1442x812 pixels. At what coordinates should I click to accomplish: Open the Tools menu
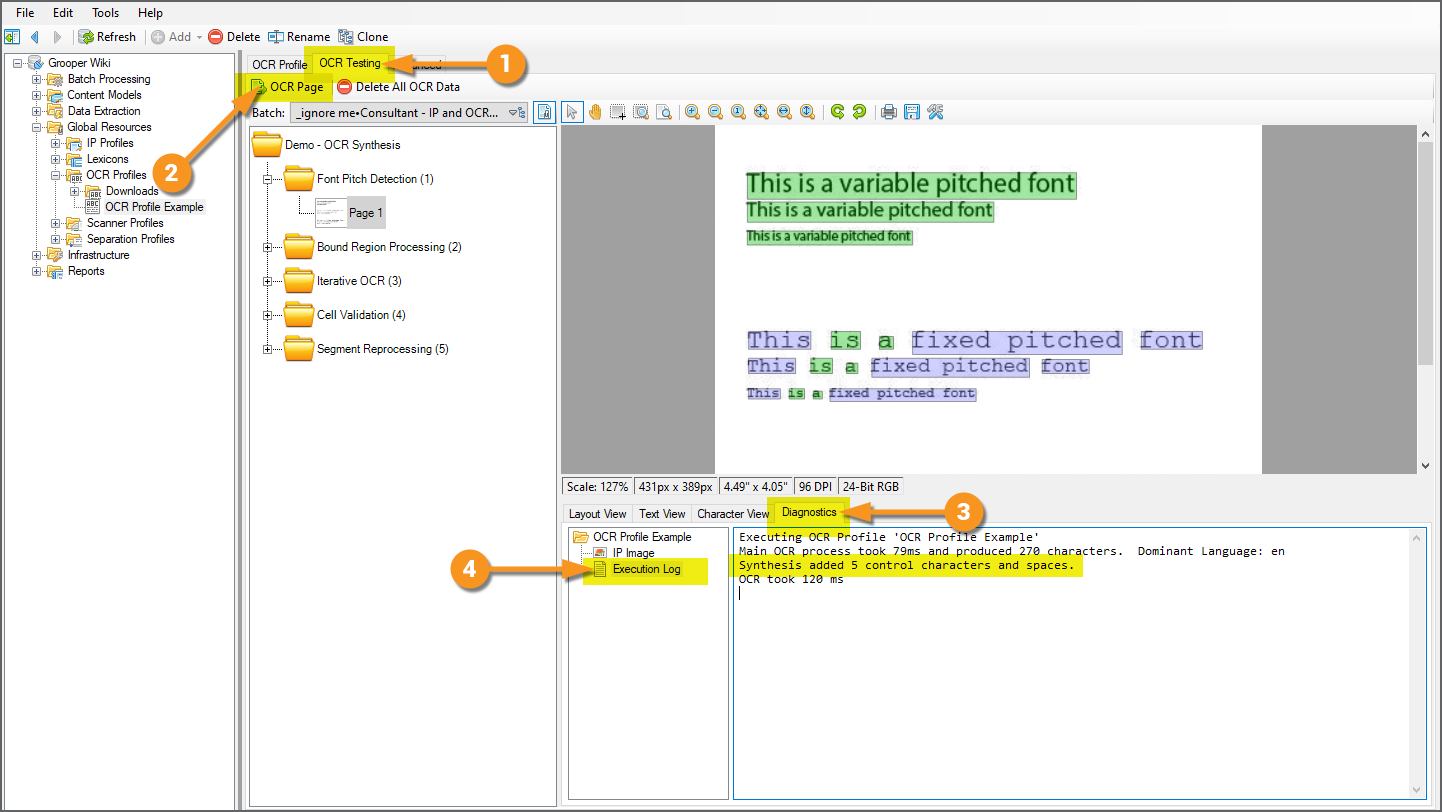(105, 13)
